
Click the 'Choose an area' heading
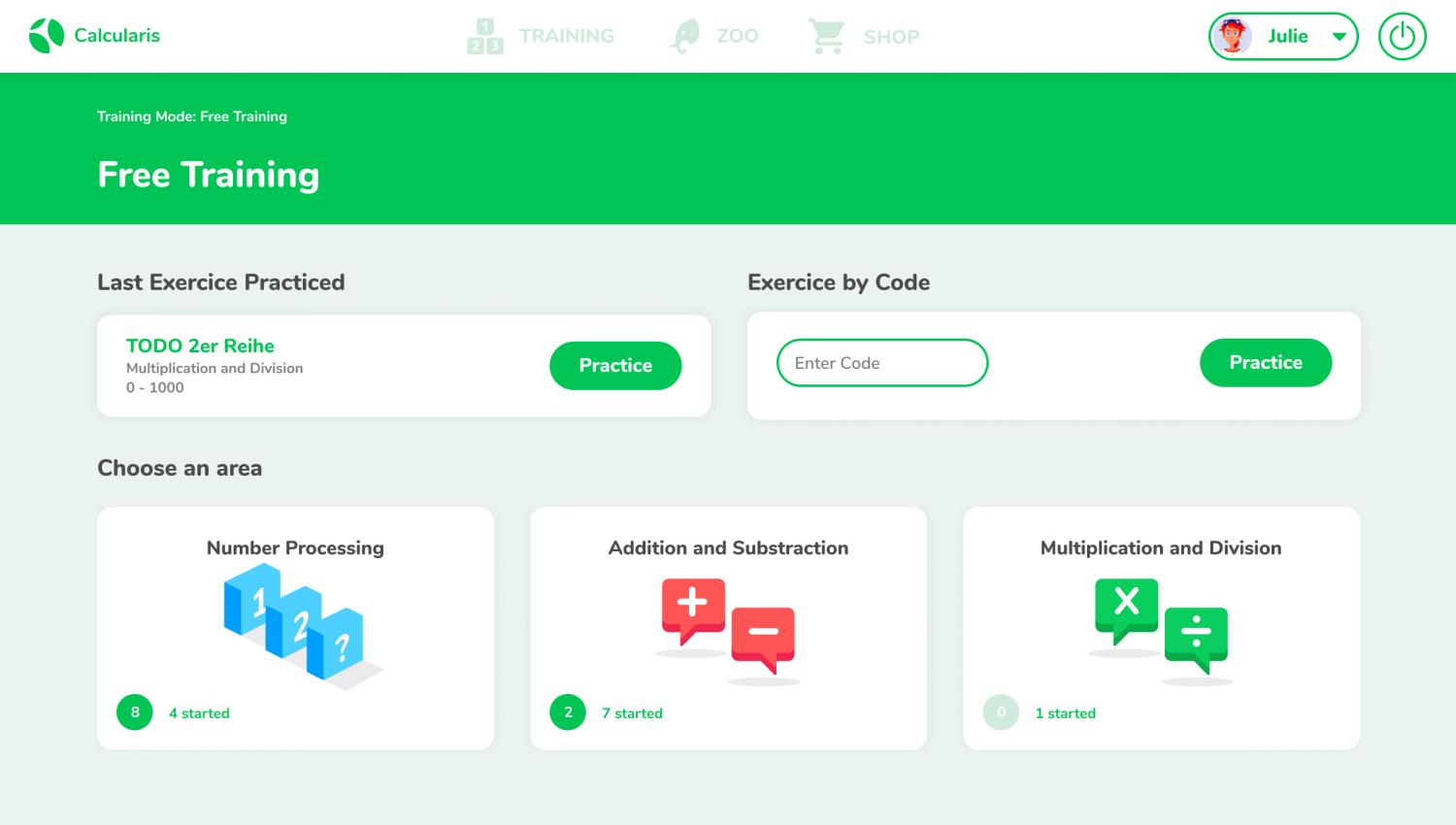pyautogui.click(x=180, y=468)
